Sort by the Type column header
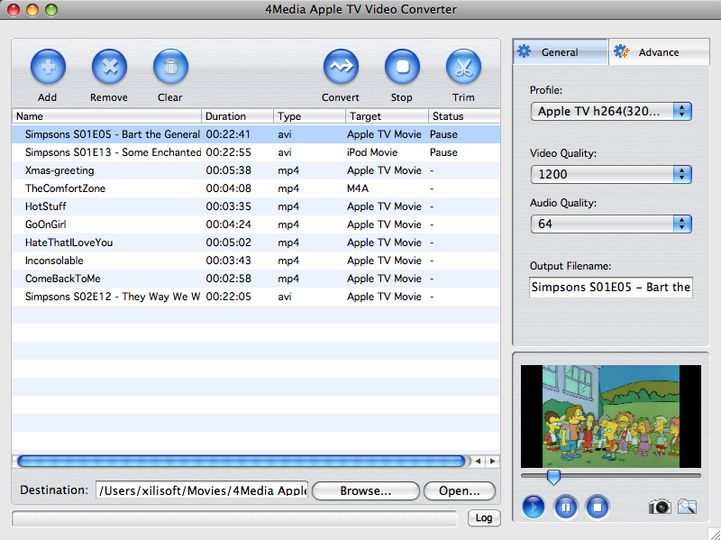Viewport: 721px width, 540px height. 309,116
